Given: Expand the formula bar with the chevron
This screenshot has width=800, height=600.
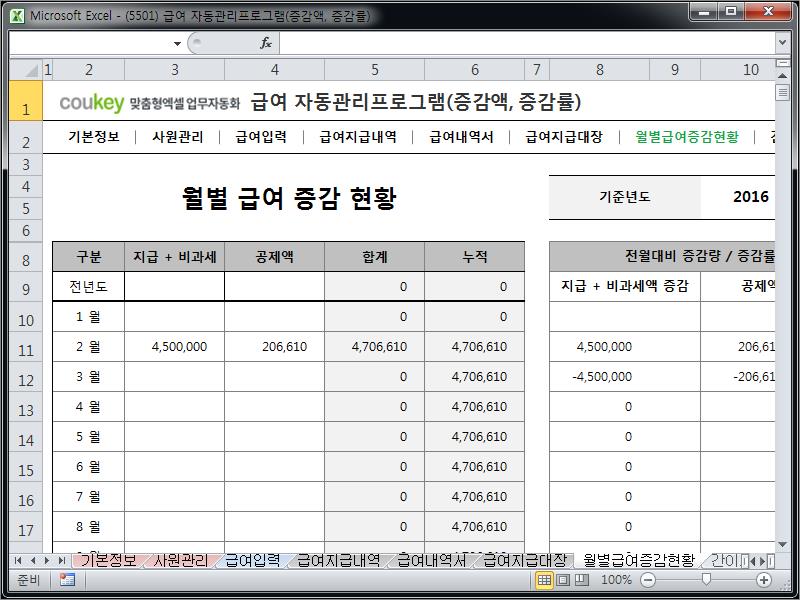Looking at the screenshot, I should pyautogui.click(x=782, y=43).
